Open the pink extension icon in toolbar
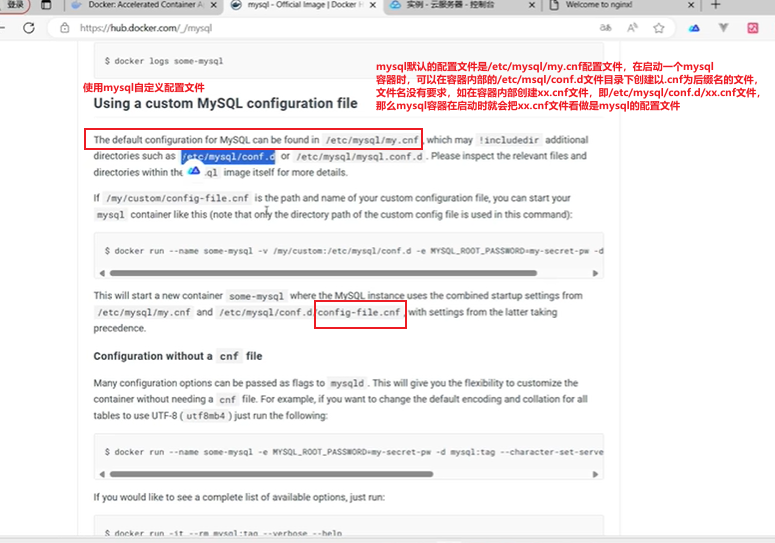775x543 pixels. (x=753, y=28)
